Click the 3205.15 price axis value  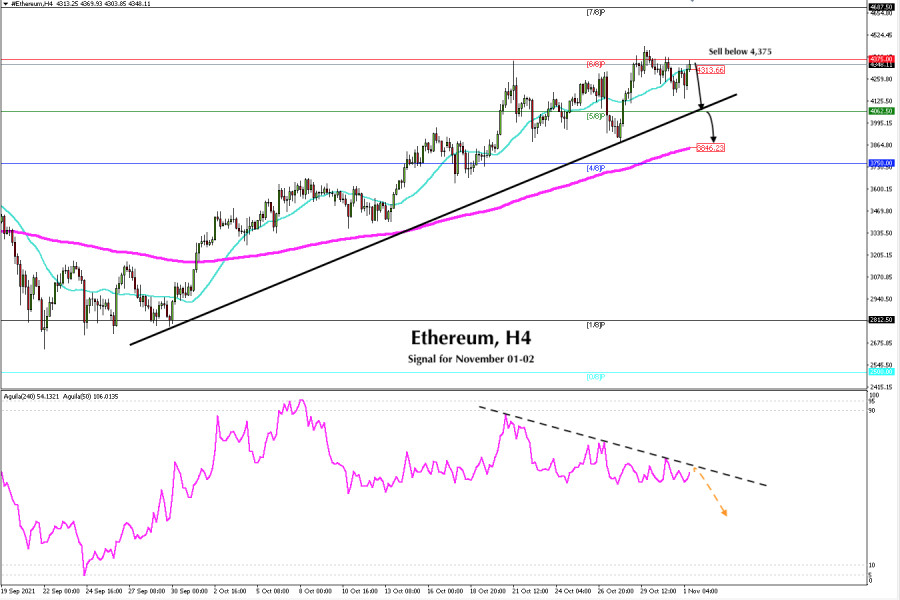tap(881, 255)
